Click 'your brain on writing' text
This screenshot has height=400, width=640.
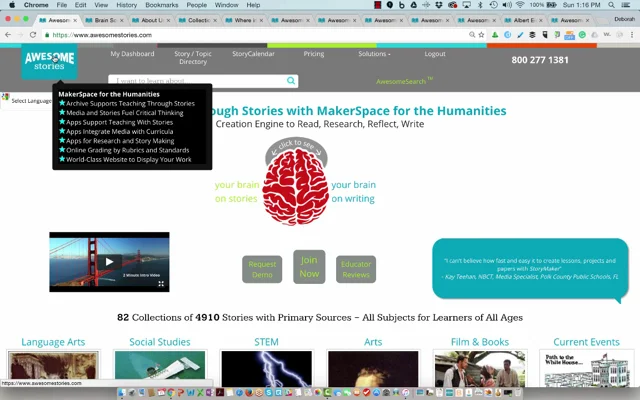coord(353,192)
